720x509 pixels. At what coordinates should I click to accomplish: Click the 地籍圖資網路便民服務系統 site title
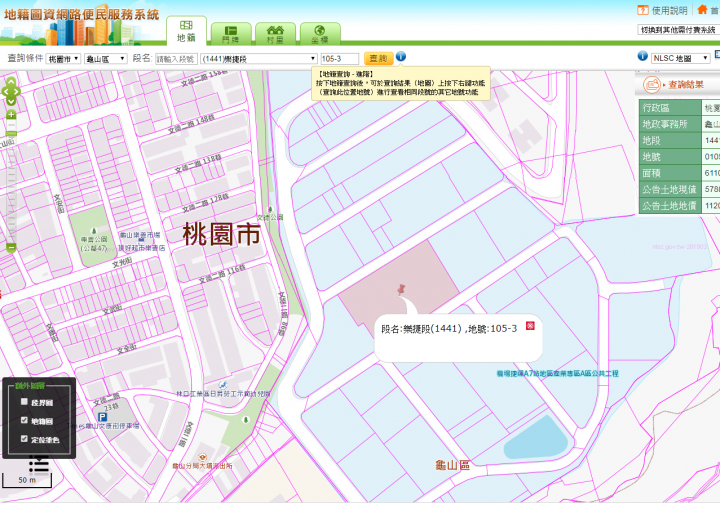click(82, 14)
